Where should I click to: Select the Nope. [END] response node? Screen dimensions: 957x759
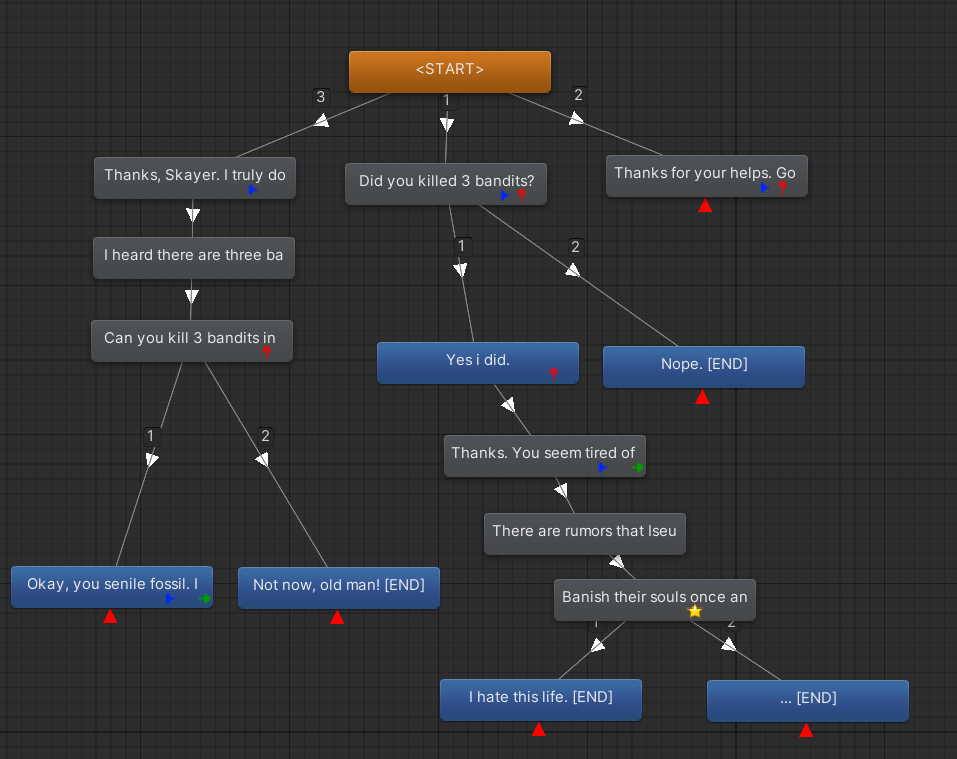click(x=703, y=365)
